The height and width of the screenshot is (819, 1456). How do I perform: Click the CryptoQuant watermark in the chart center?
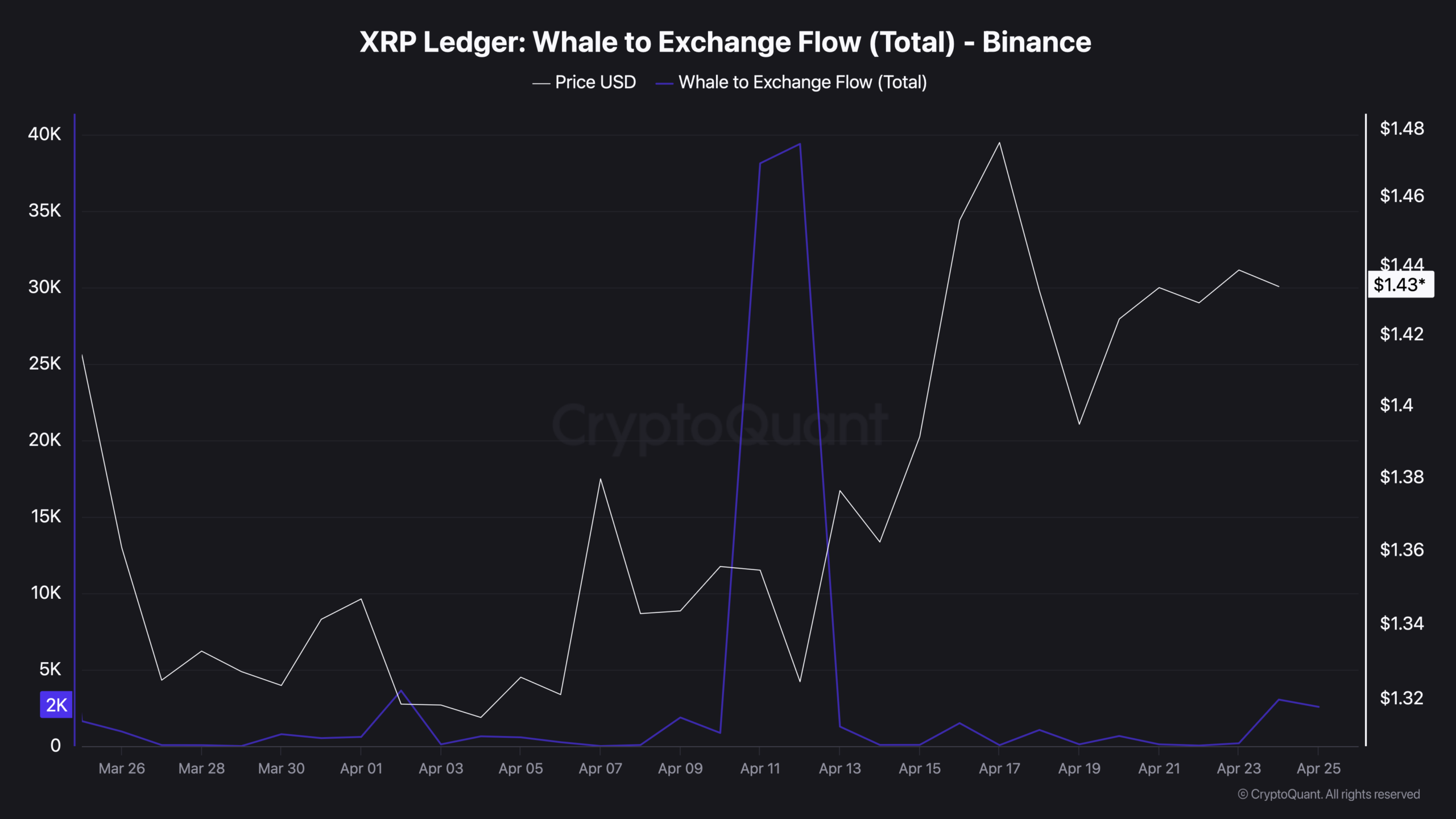pyautogui.click(x=719, y=425)
